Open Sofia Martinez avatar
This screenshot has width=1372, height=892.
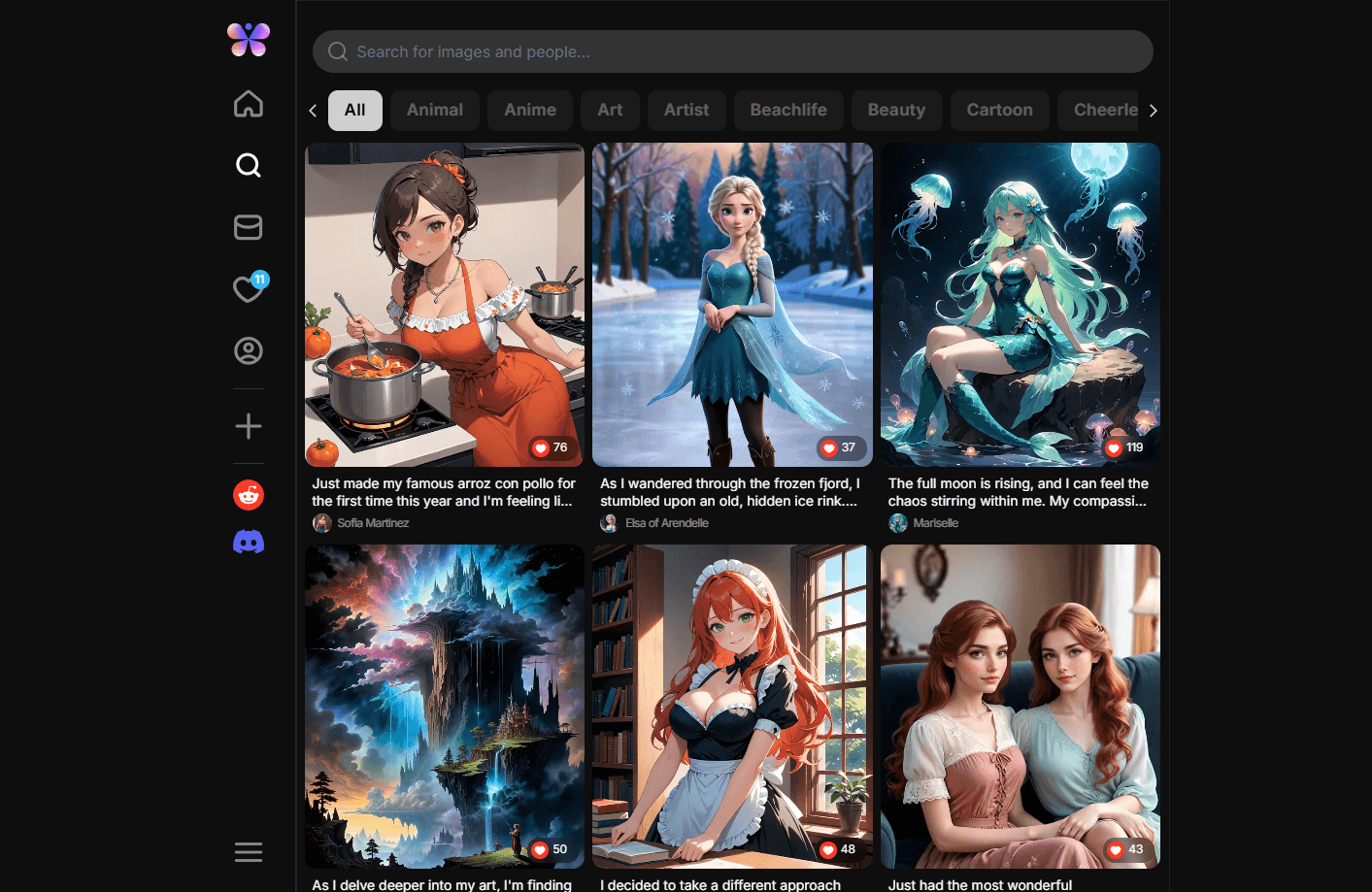[321, 523]
